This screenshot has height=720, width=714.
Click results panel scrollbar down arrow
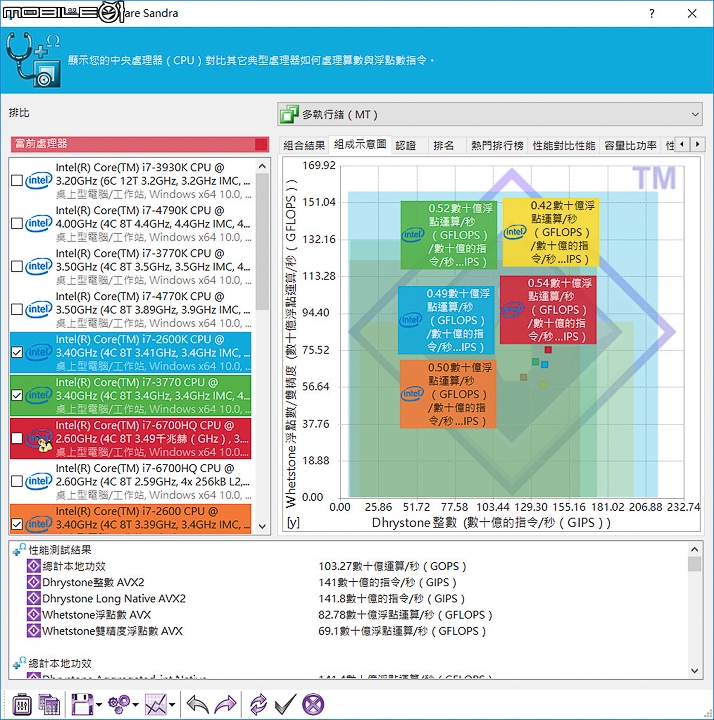click(694, 671)
